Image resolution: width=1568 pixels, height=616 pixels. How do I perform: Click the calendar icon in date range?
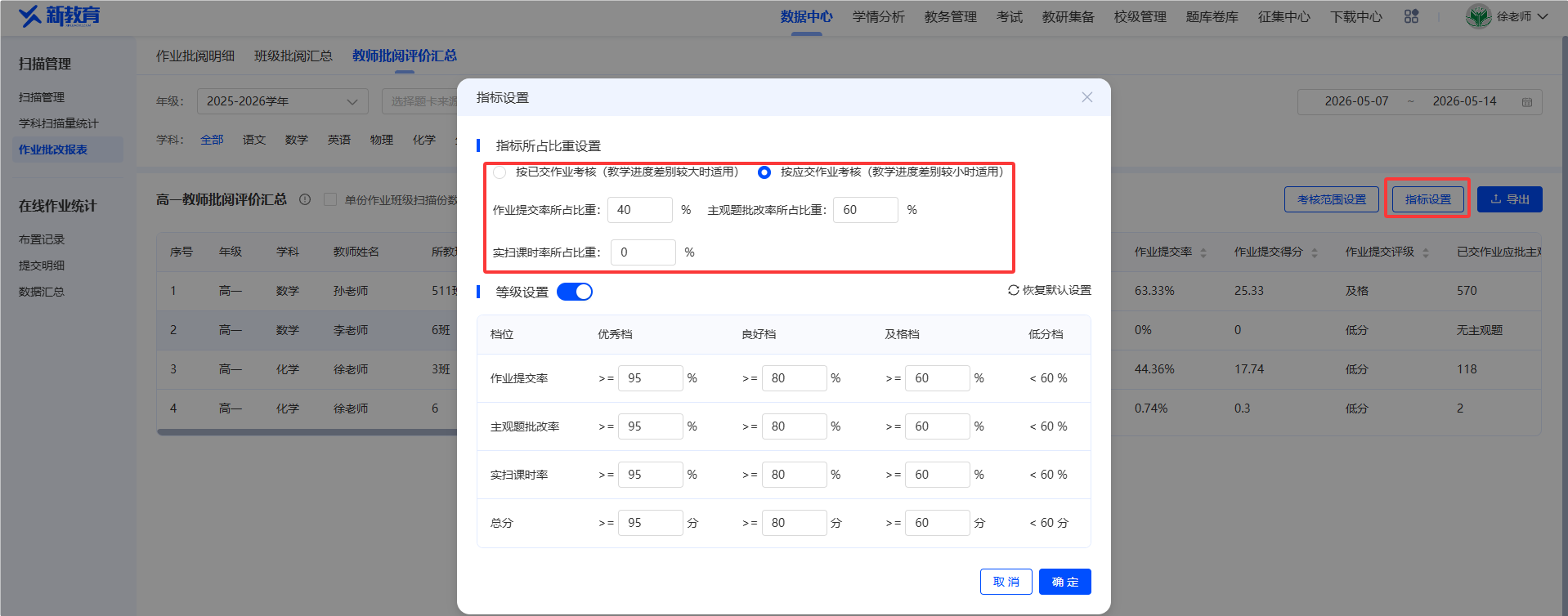click(1526, 102)
